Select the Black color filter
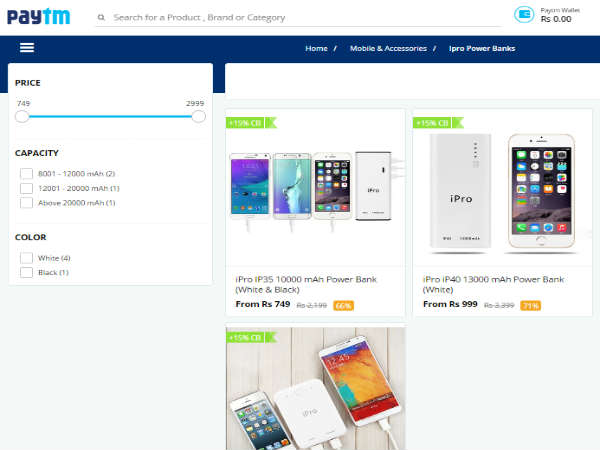 pos(26,272)
